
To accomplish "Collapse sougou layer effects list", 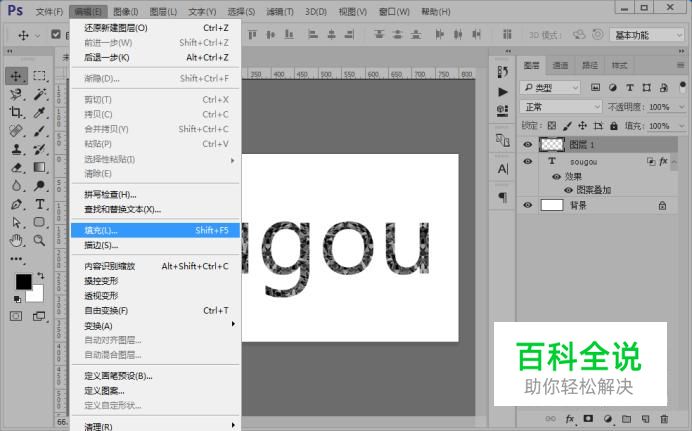I will (674, 162).
